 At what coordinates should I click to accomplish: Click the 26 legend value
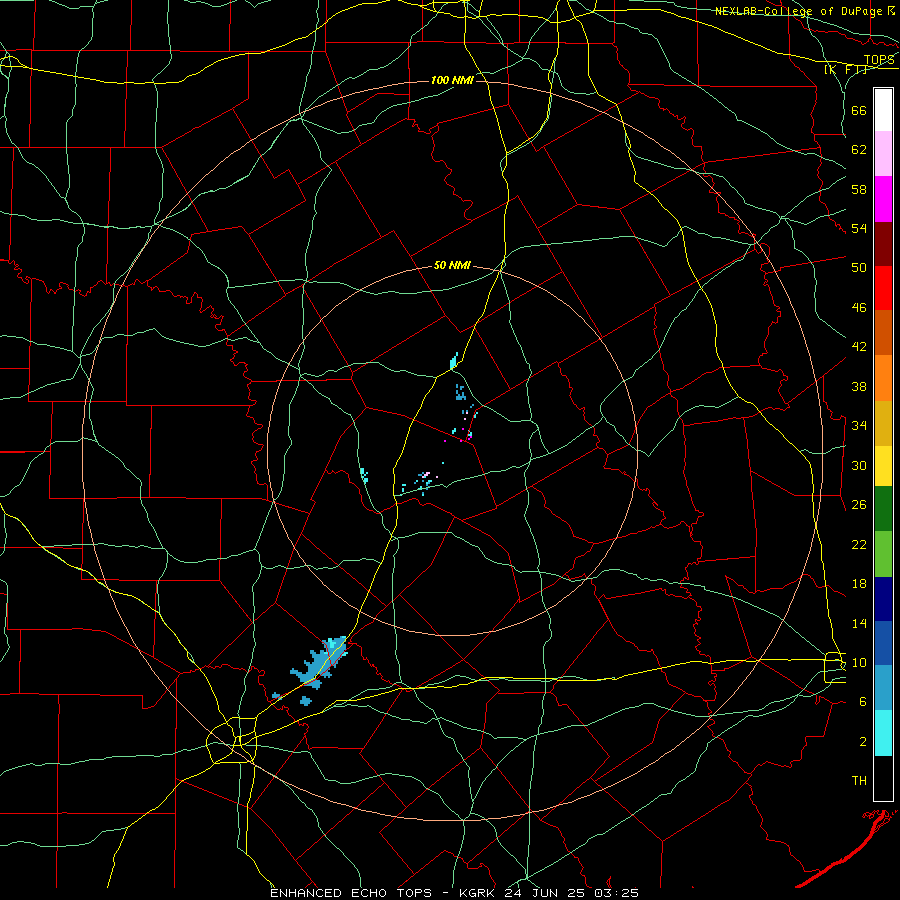click(859, 505)
